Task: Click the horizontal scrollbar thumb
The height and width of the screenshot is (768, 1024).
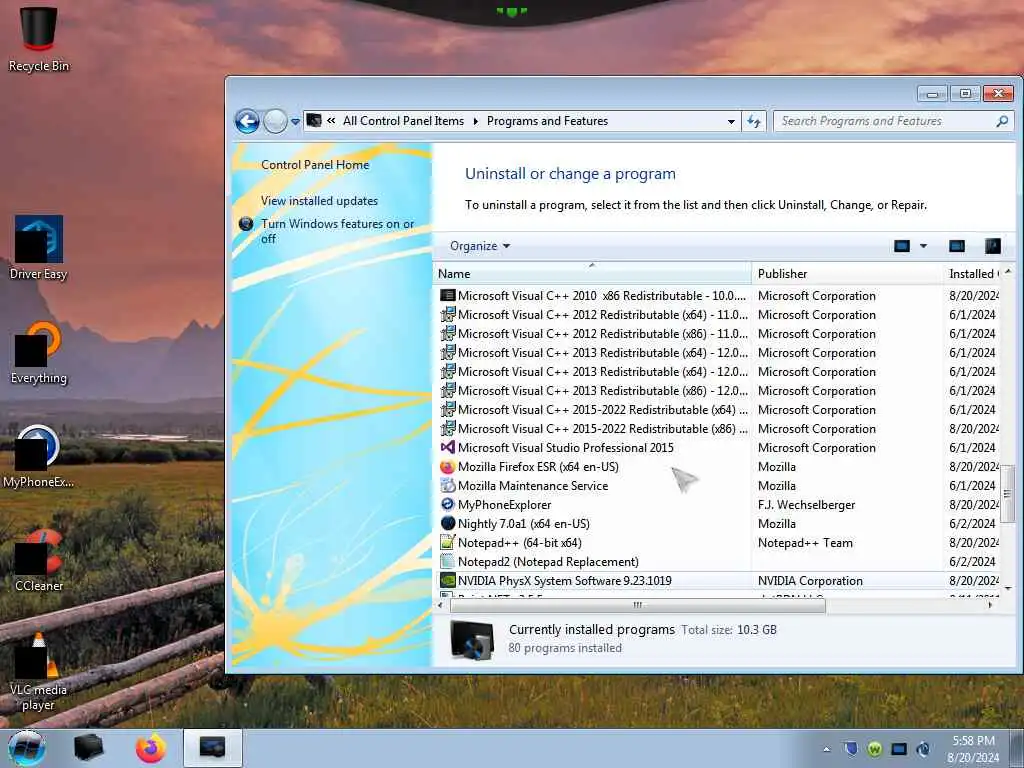Action: [637, 605]
